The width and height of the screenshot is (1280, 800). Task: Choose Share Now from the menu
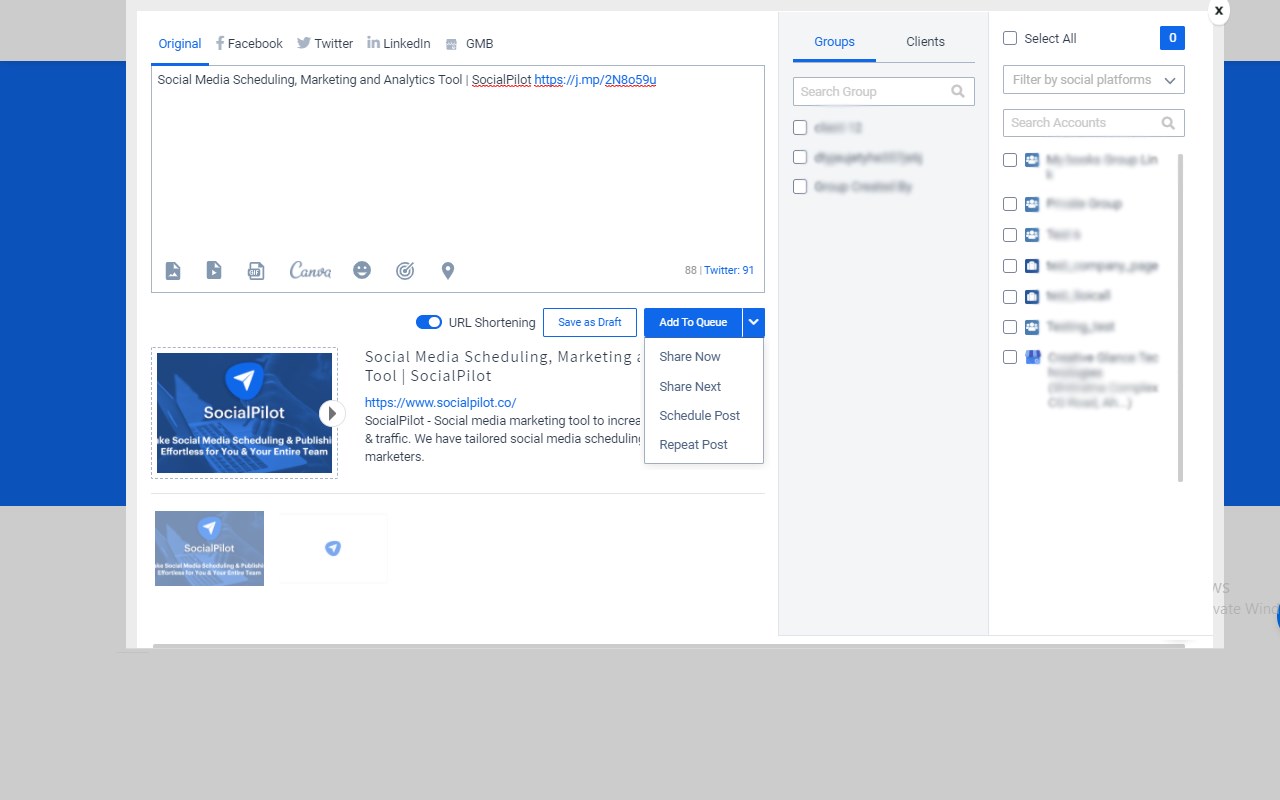coord(690,357)
